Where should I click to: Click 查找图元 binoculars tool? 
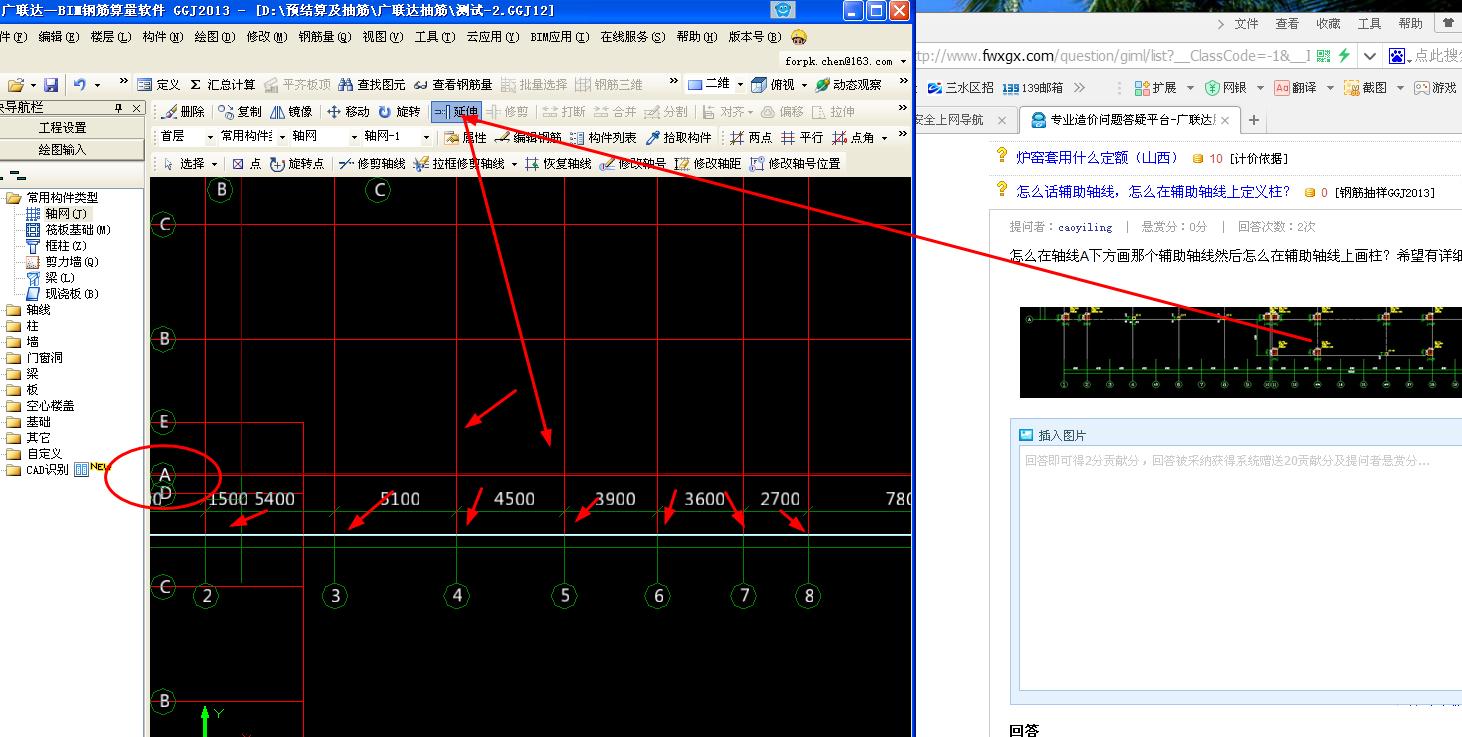372,85
